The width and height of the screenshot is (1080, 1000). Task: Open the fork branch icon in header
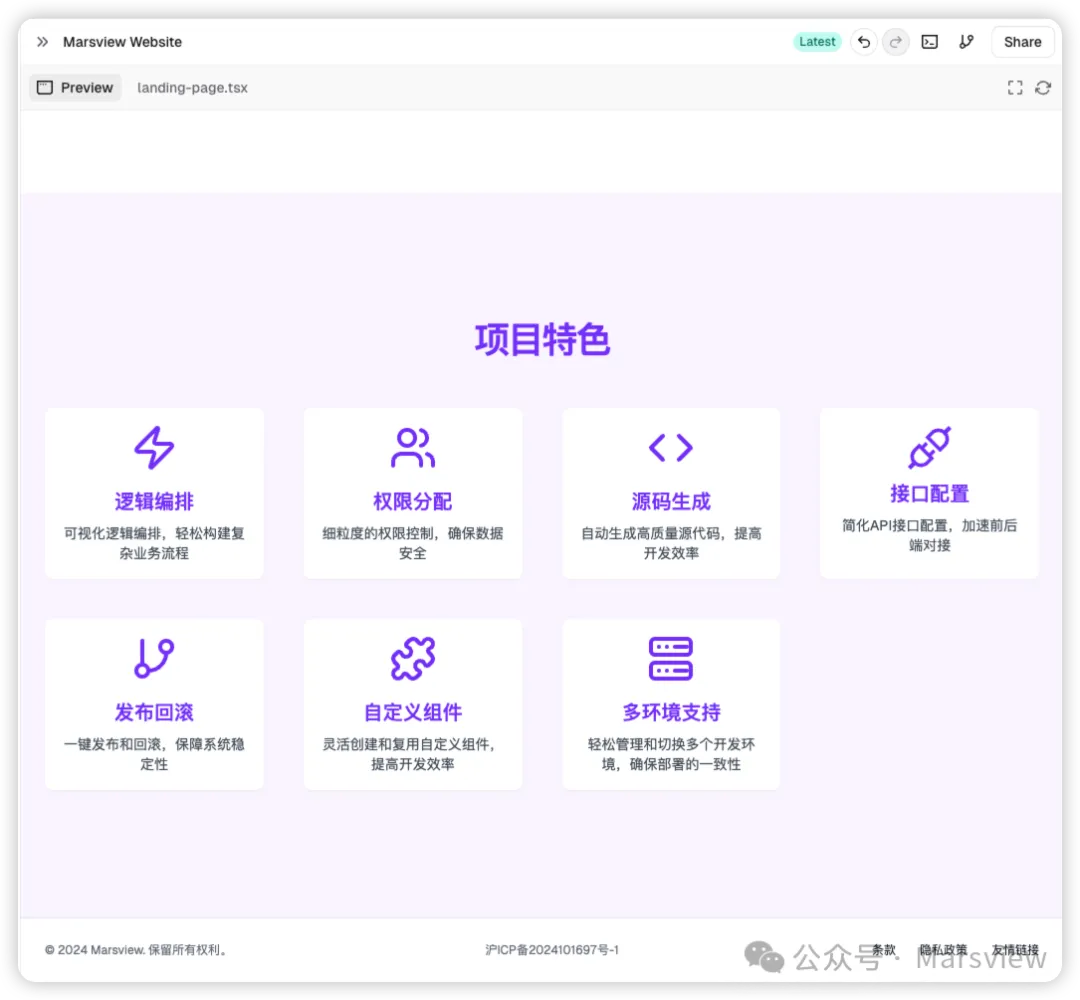click(966, 42)
